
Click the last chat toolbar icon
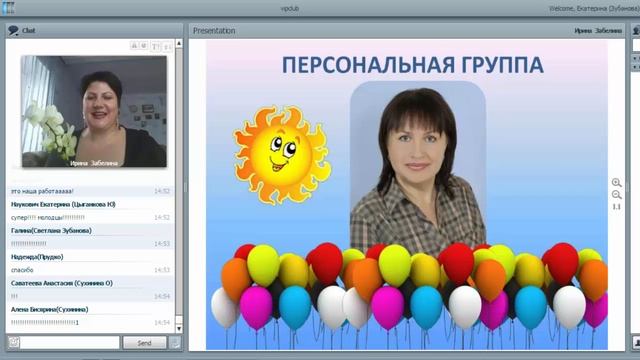point(167,47)
